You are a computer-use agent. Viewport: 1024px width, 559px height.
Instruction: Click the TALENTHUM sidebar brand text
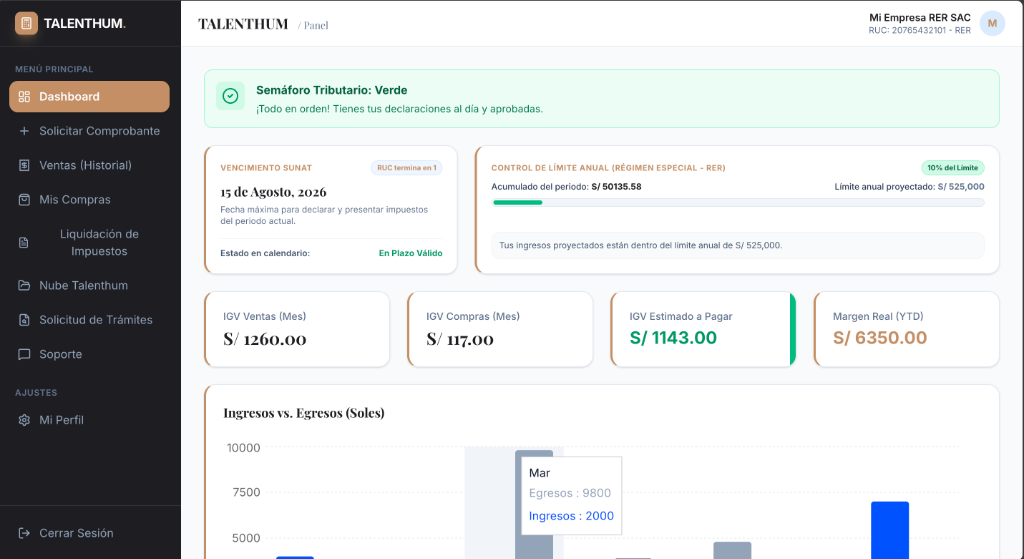(x=84, y=24)
